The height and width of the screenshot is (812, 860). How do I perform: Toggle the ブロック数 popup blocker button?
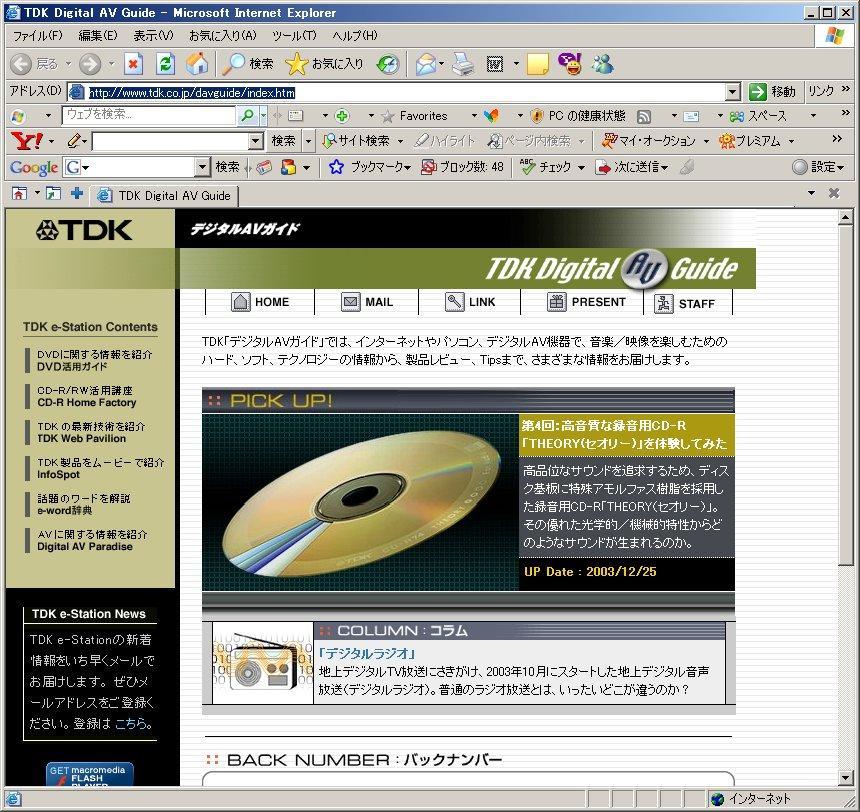click(462, 167)
